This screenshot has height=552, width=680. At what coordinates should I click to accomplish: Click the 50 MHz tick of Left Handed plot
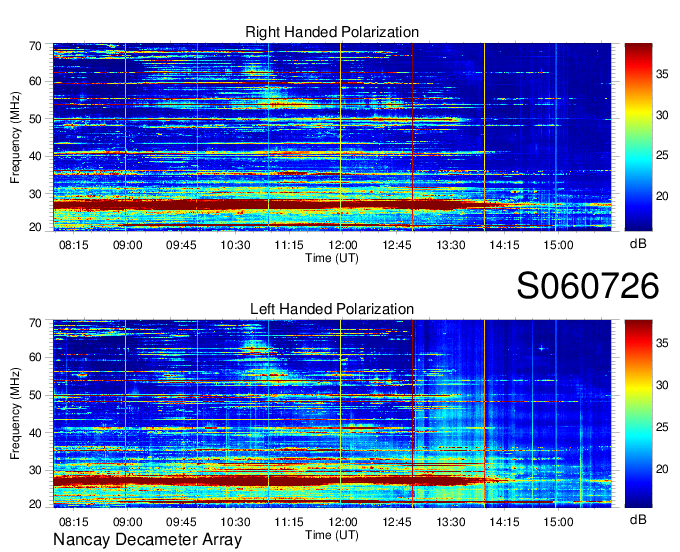click(35, 395)
